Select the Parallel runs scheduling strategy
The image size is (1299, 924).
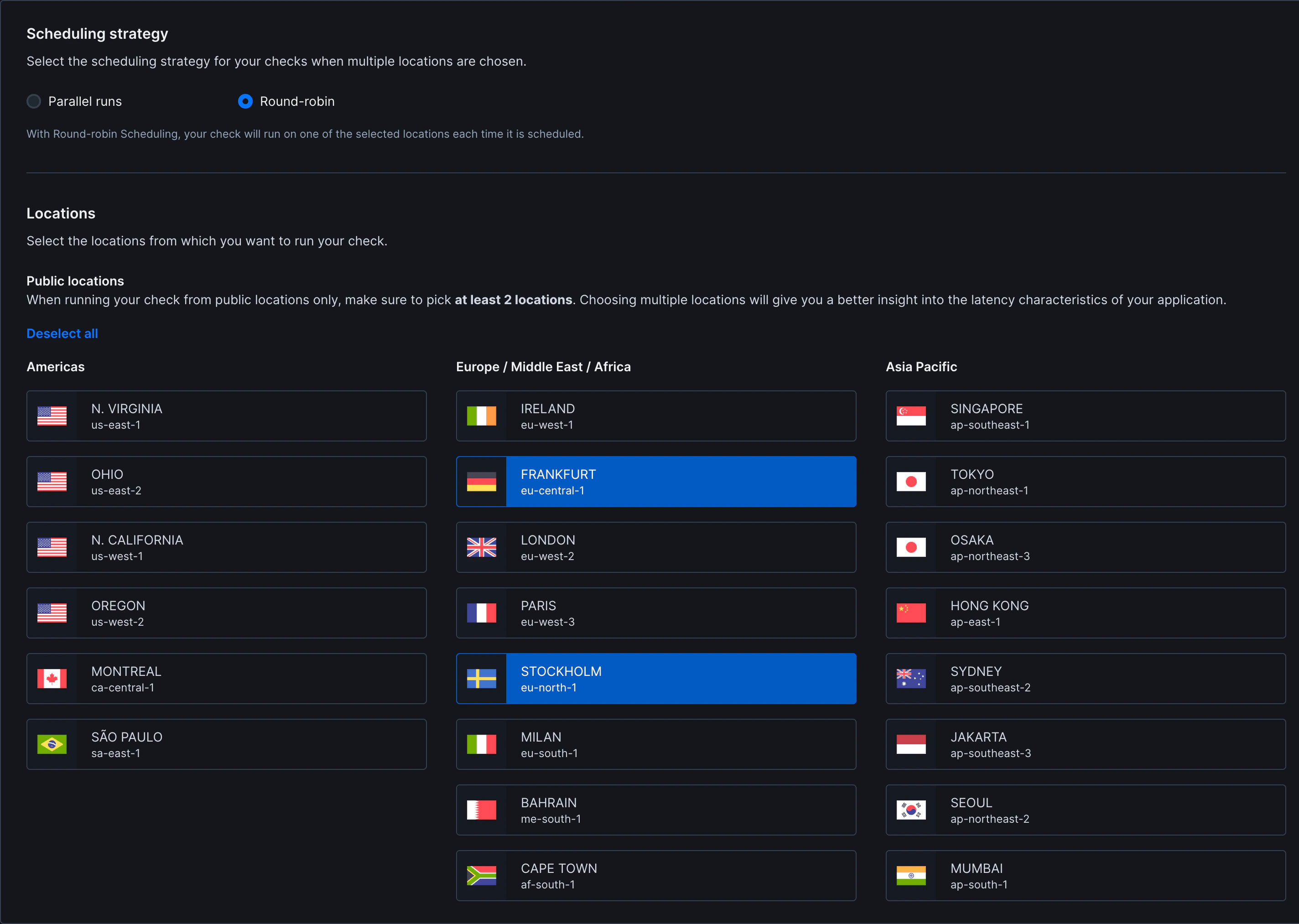click(34, 101)
